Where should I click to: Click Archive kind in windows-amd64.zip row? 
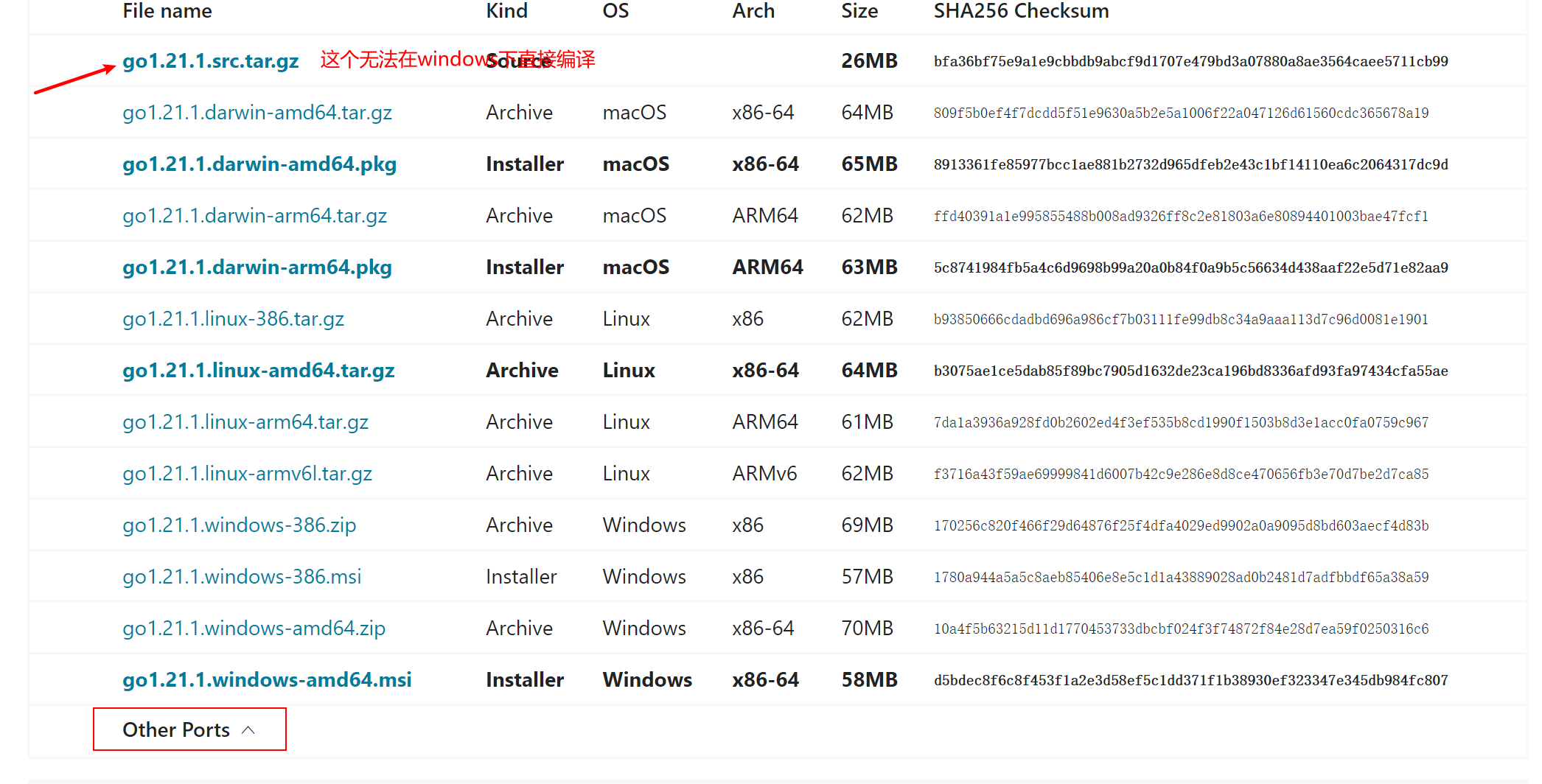pos(519,629)
